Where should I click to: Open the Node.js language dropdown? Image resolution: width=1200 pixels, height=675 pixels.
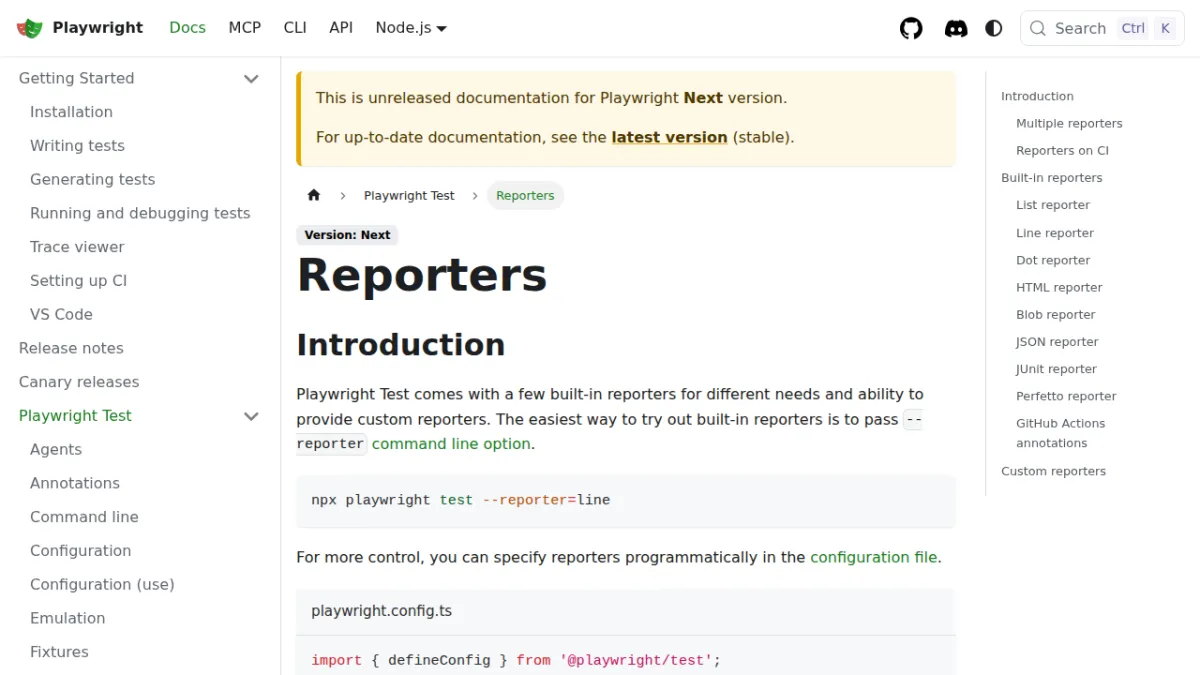pyautogui.click(x=411, y=28)
